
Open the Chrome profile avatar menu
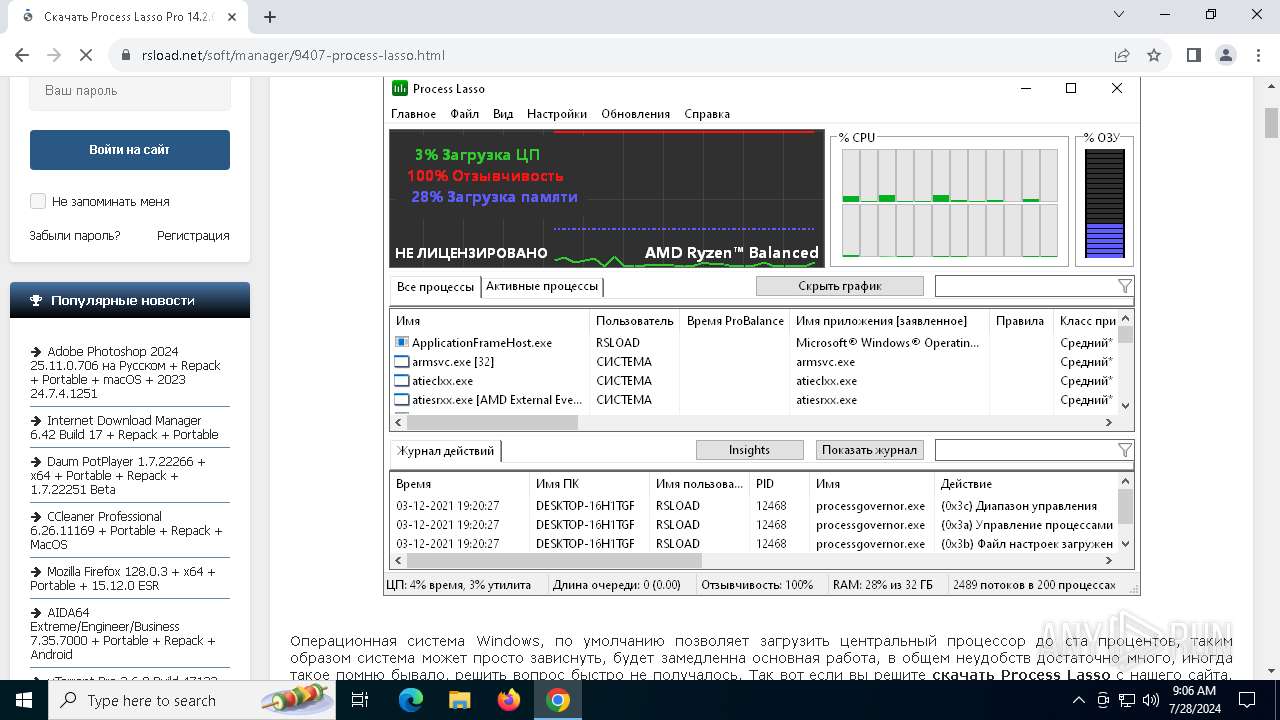pos(1225,55)
